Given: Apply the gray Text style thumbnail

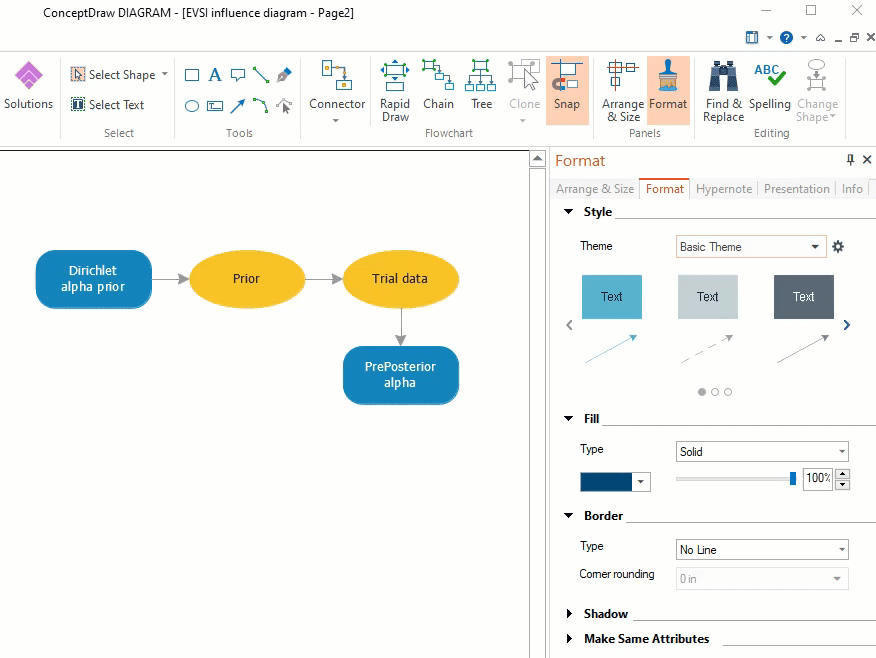Looking at the screenshot, I should (708, 297).
